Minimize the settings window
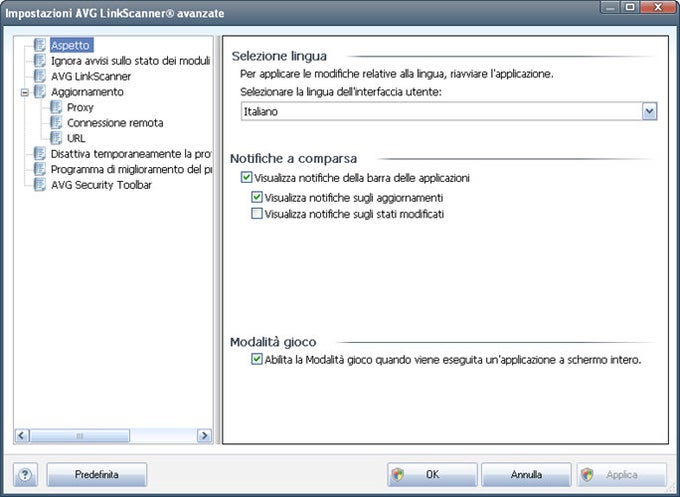This screenshot has height=497, width=680. click(x=611, y=7)
